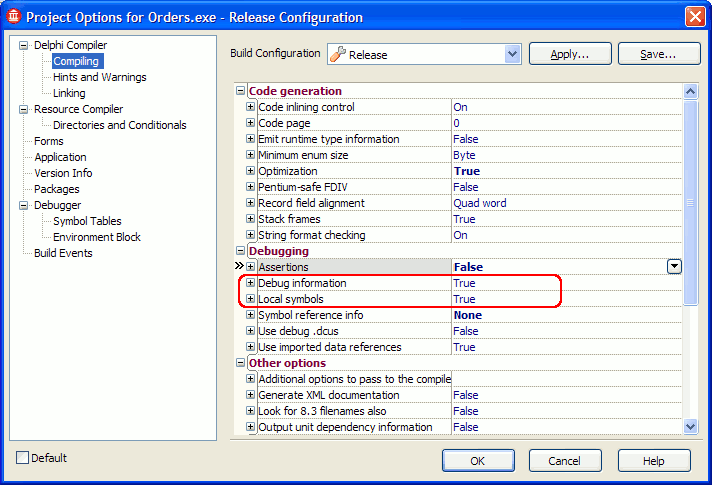Collapse the Debugging section
The width and height of the screenshot is (712, 485).
click(241, 251)
